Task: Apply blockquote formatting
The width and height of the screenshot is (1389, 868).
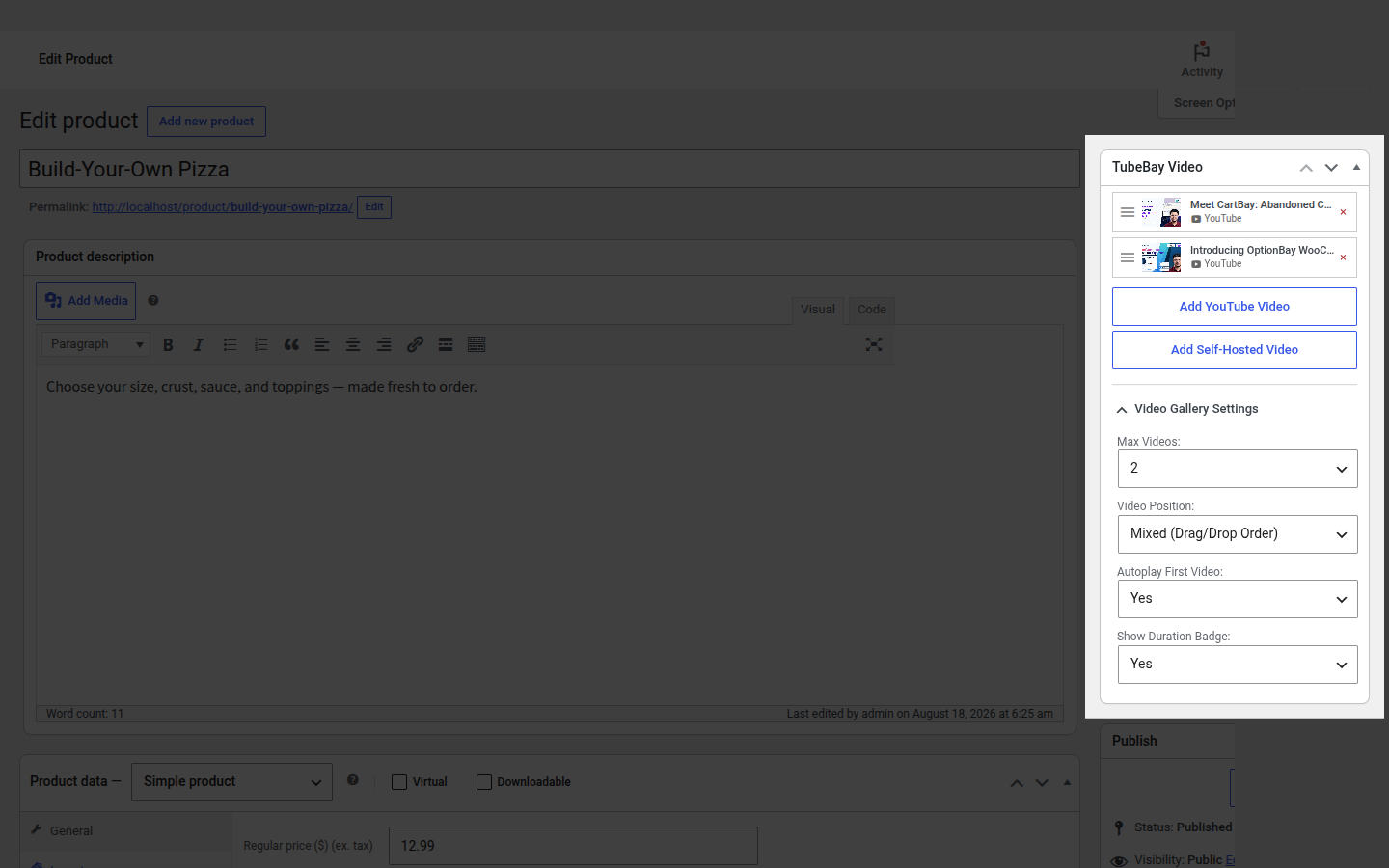Action: (291, 344)
